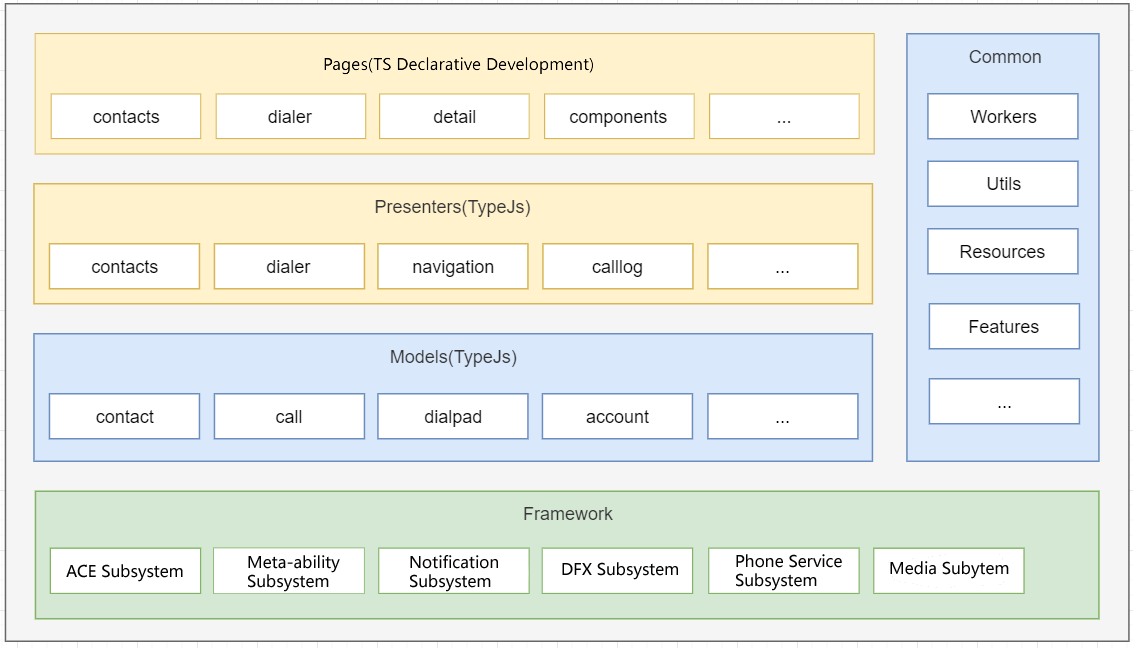Select the Resources box in Common

(x=1003, y=252)
